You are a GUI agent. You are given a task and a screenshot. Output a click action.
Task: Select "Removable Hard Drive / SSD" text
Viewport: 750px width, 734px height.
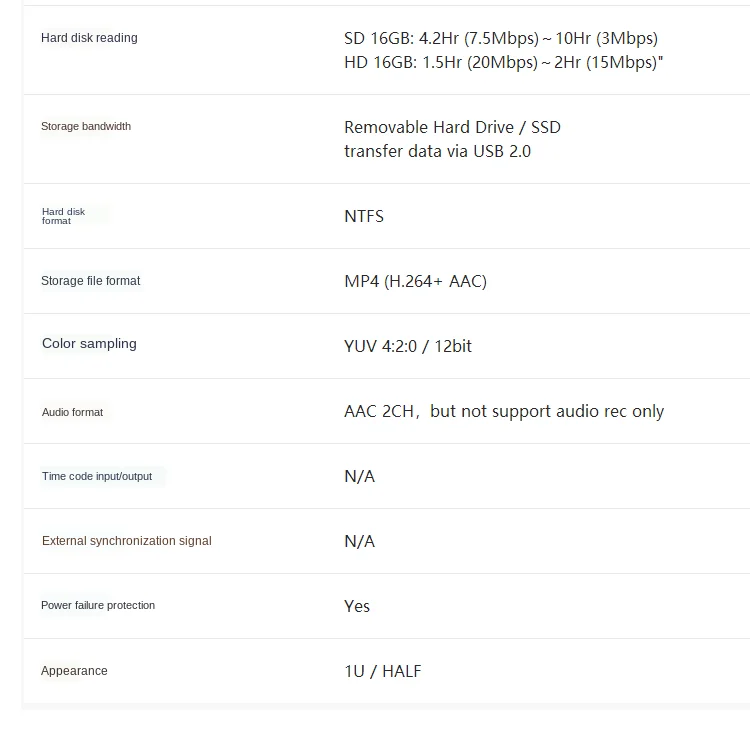click(452, 127)
